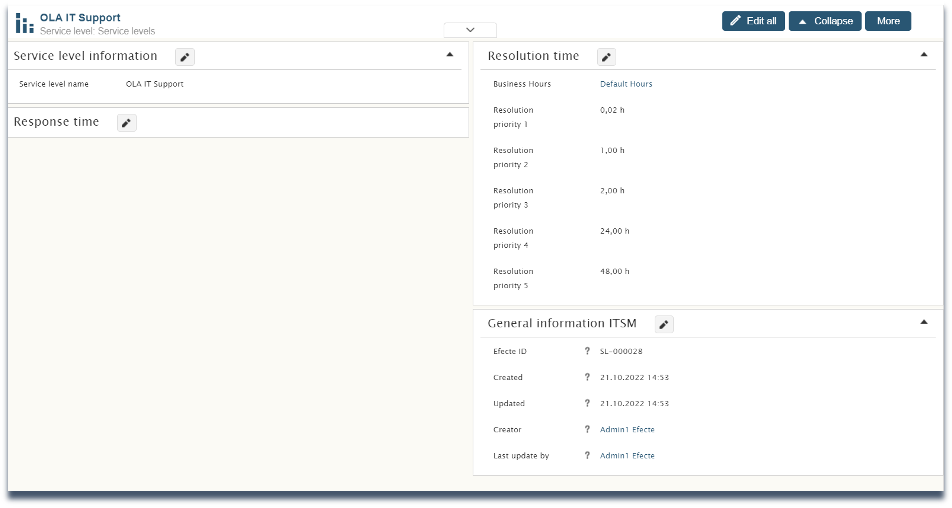
Task: Open Last update by Admin1 Efecte link
Action: 627,455
